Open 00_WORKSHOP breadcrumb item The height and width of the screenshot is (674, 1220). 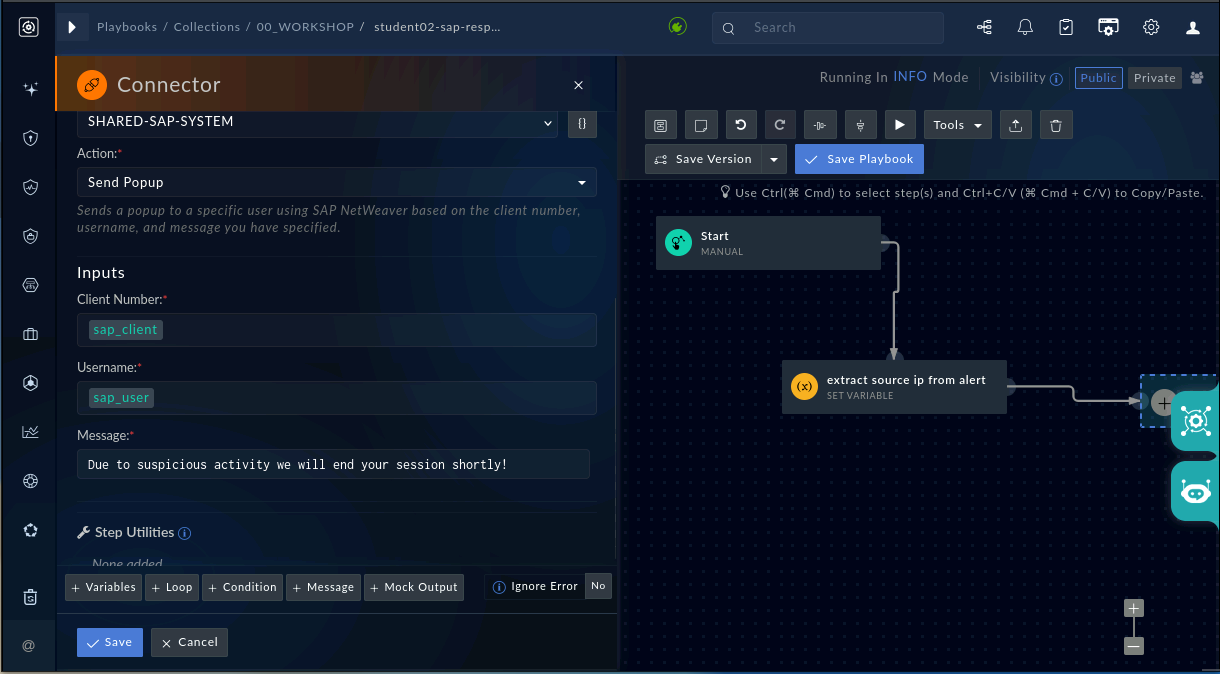(x=305, y=27)
